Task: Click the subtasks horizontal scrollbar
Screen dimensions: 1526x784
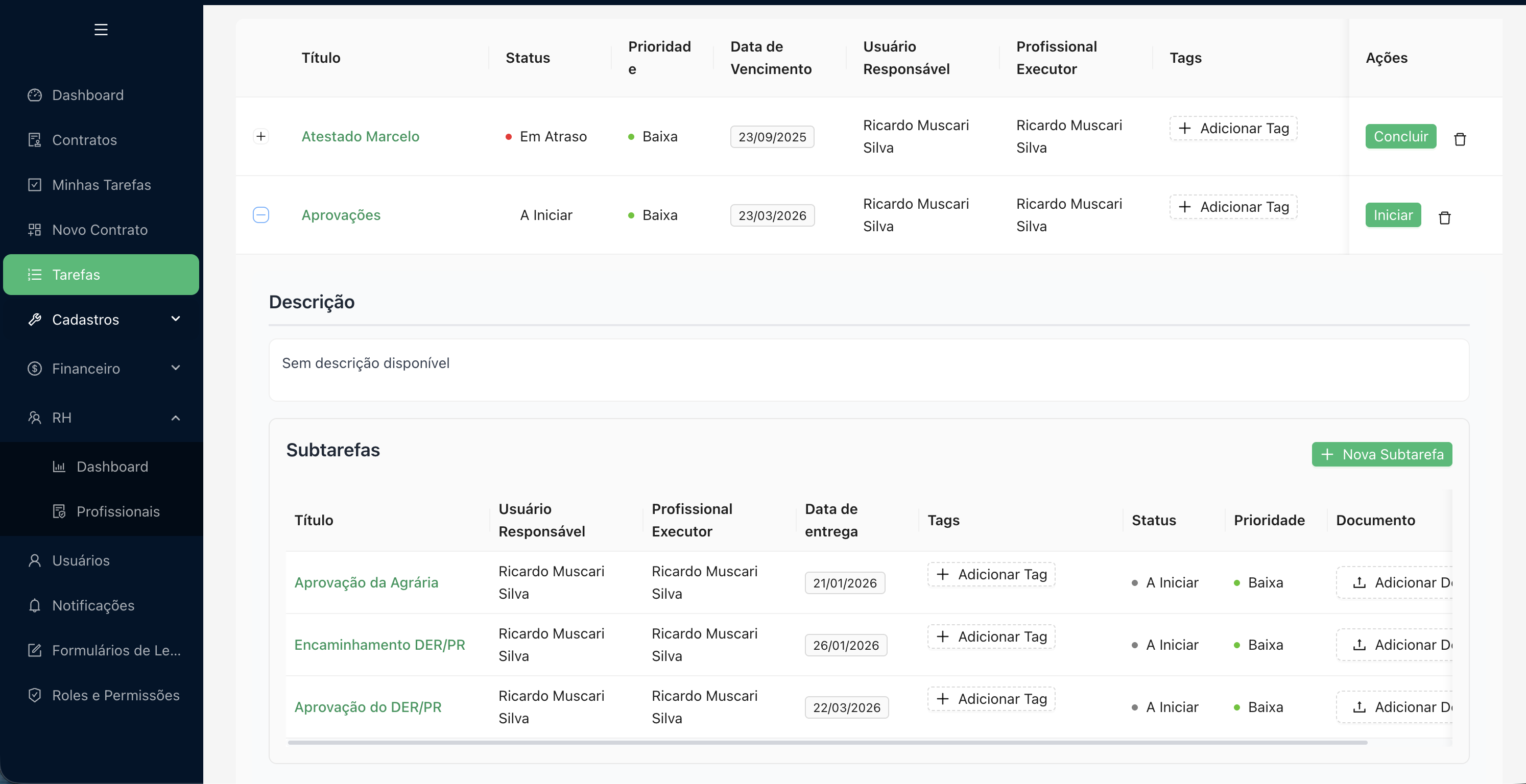Action: pyautogui.click(x=827, y=742)
